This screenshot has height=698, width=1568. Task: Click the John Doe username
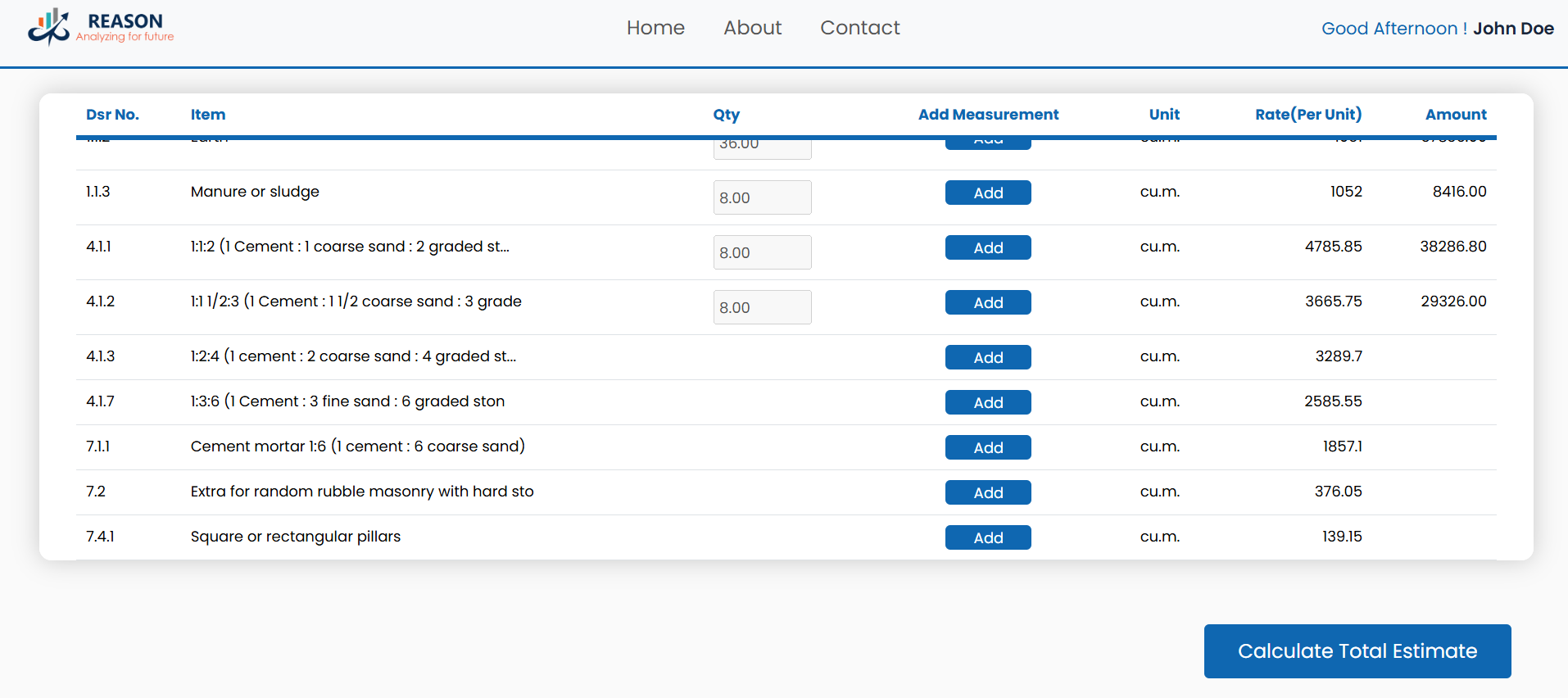point(1512,29)
